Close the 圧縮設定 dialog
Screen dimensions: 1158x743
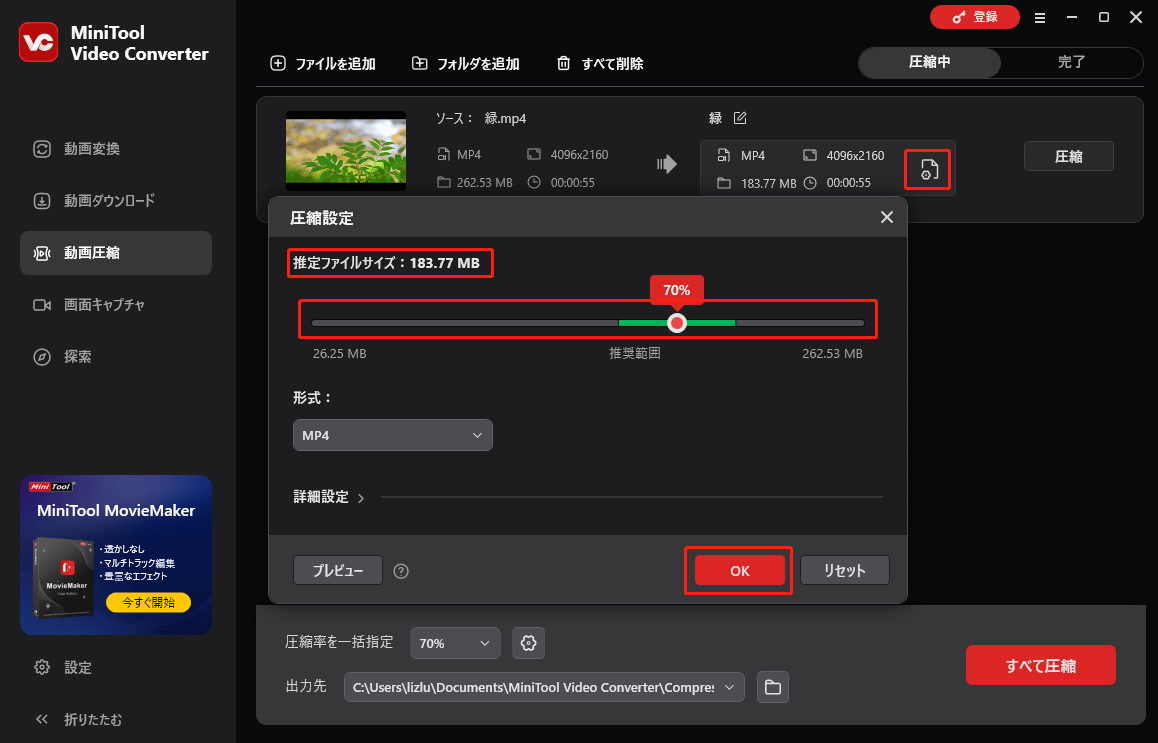click(887, 217)
